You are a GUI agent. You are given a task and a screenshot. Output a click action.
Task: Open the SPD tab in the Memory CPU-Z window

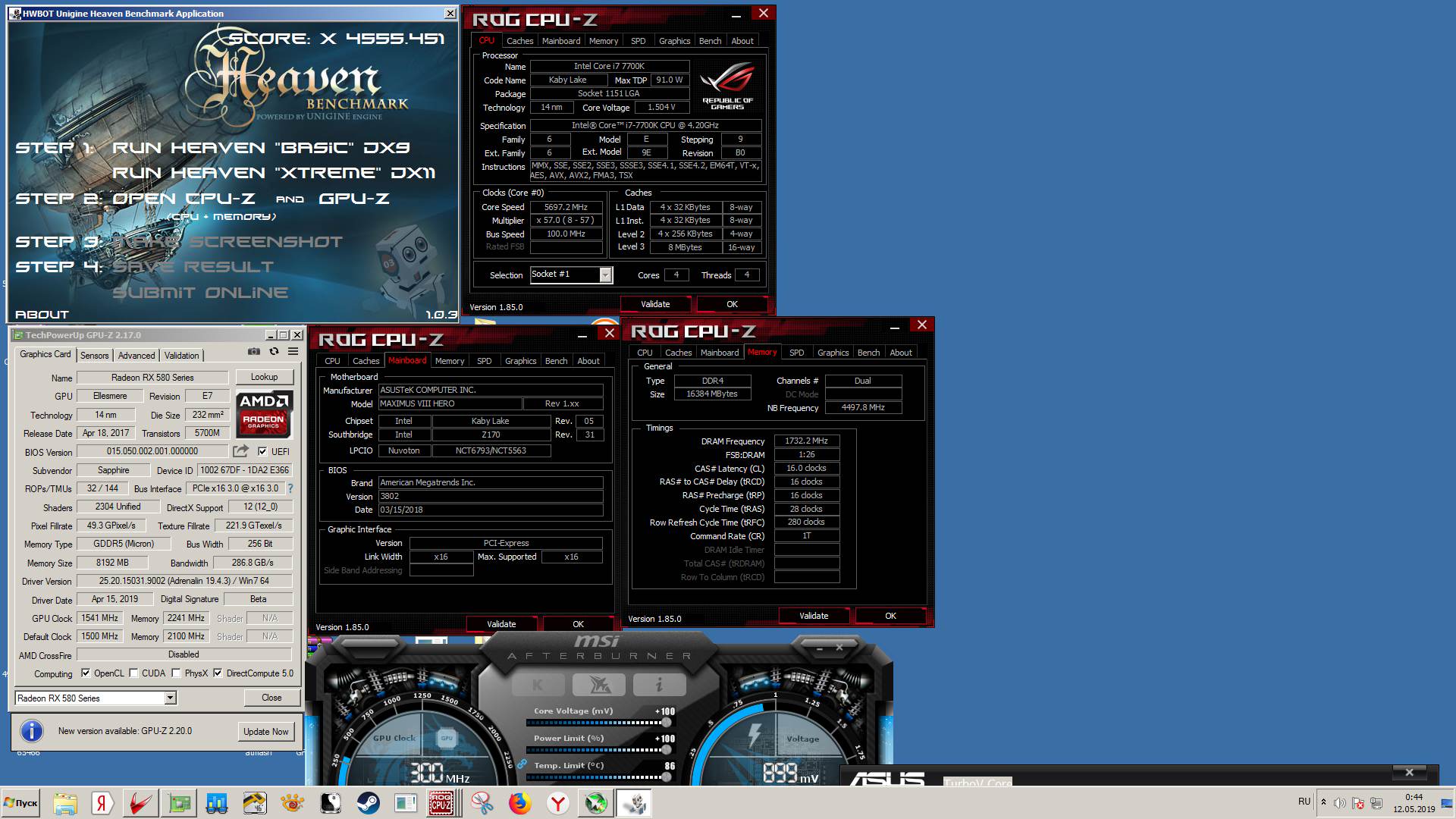click(x=796, y=353)
